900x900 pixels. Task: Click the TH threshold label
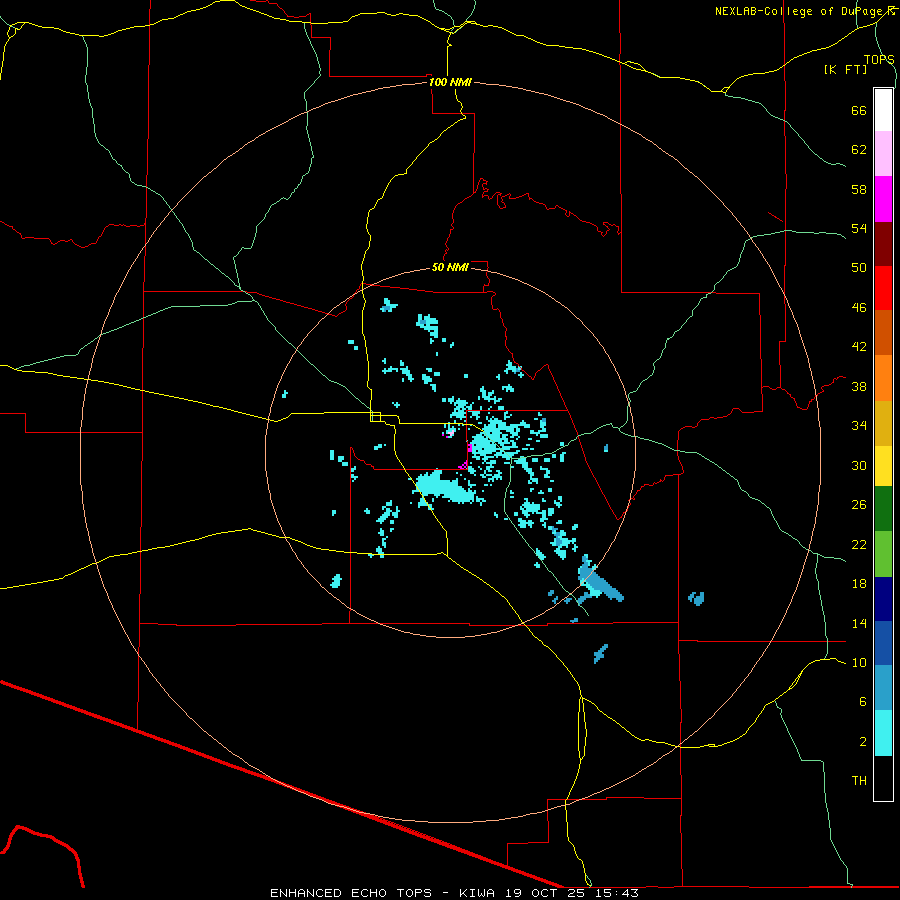pos(859,781)
